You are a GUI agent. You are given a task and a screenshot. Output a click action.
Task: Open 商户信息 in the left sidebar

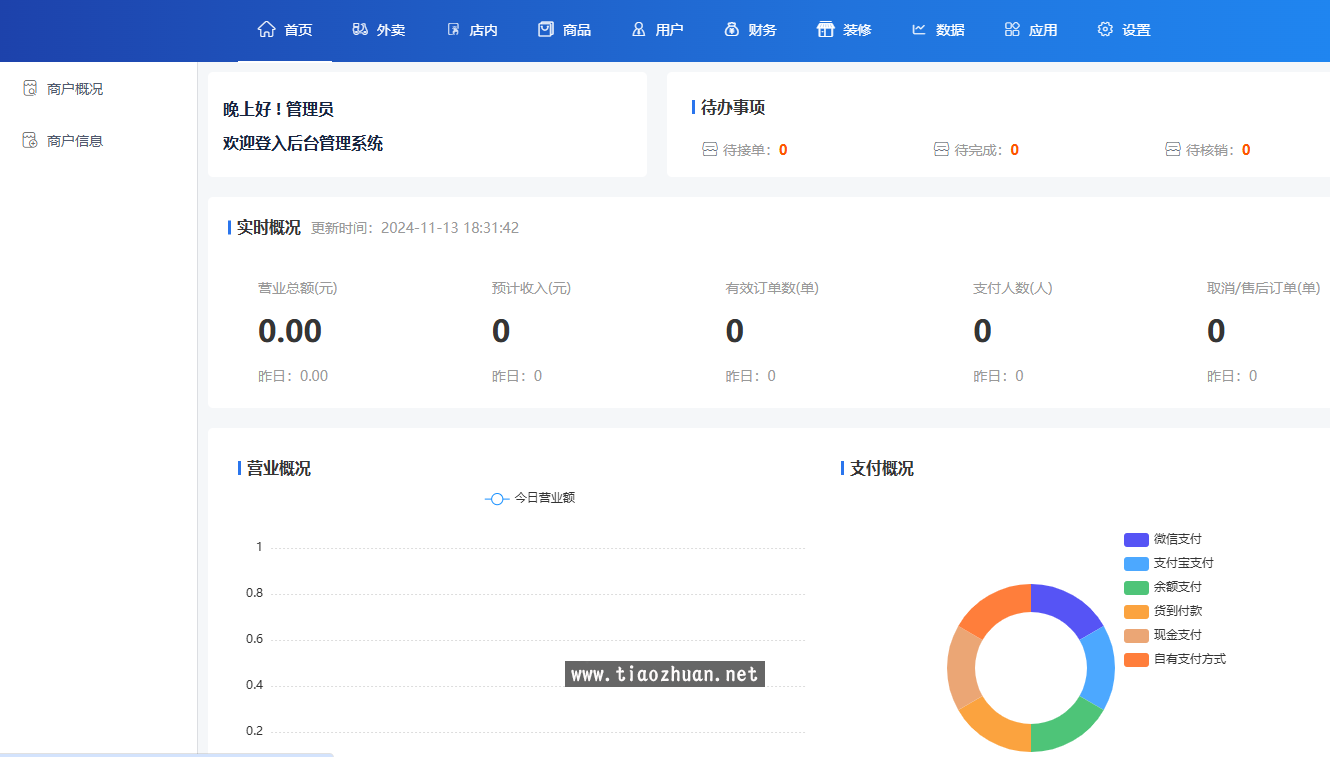74,141
